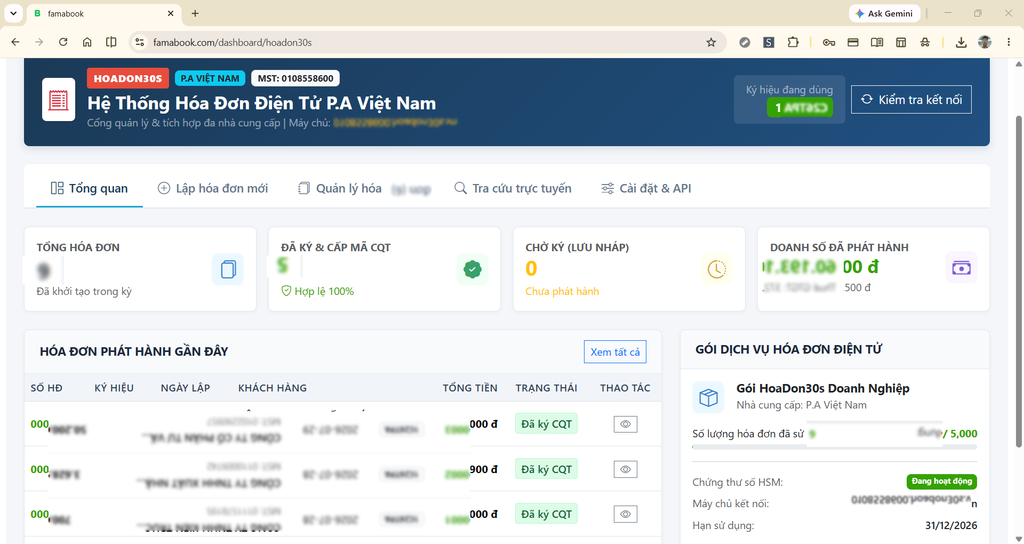
Task: Open the extensions puzzle icon
Action: tap(793, 42)
